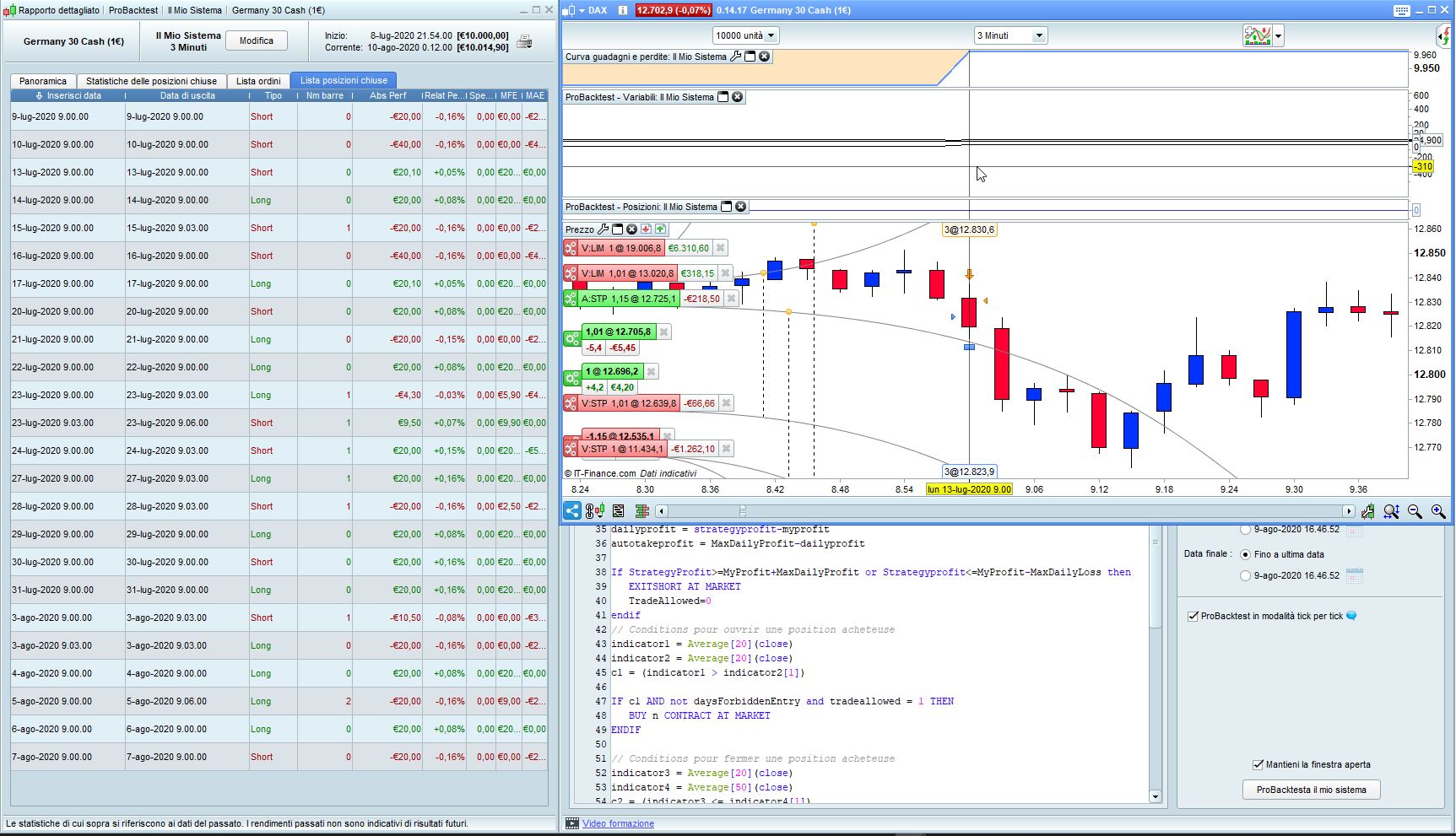Open the order list icon in chart toolbar
The image size is (1456, 836).
point(619,510)
